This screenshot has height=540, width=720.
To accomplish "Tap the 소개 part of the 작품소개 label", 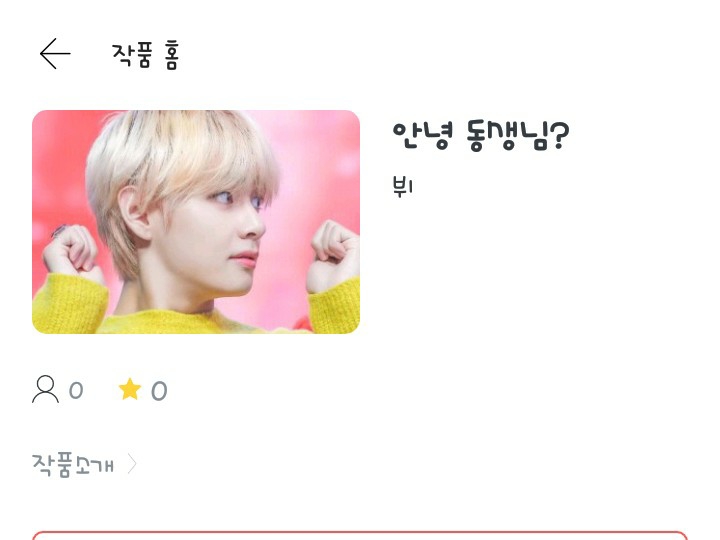I will (x=94, y=466).
